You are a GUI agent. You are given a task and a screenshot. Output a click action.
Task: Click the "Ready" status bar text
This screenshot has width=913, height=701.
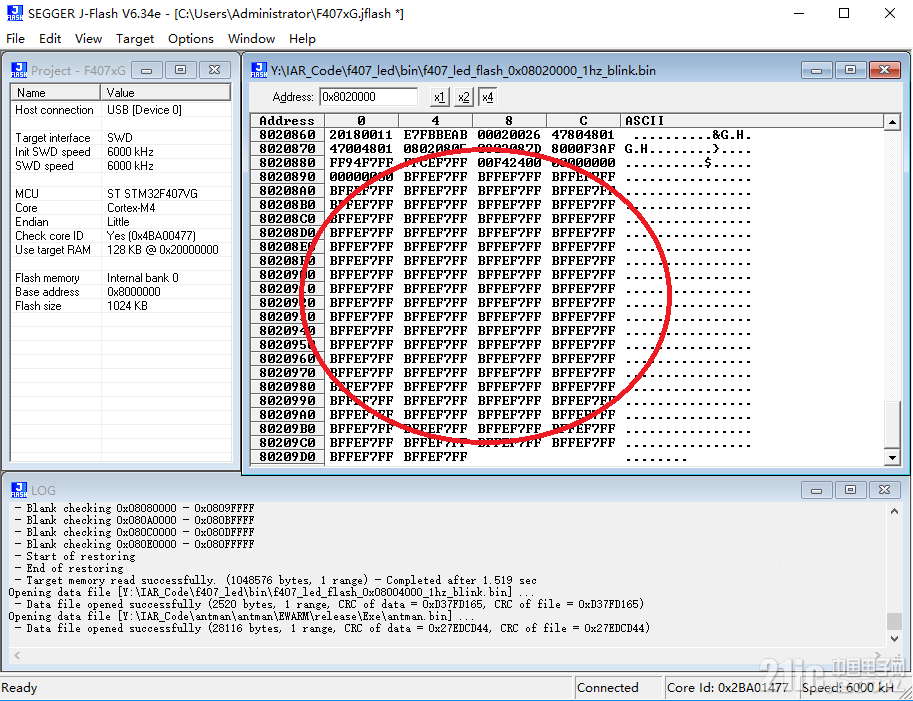19,688
